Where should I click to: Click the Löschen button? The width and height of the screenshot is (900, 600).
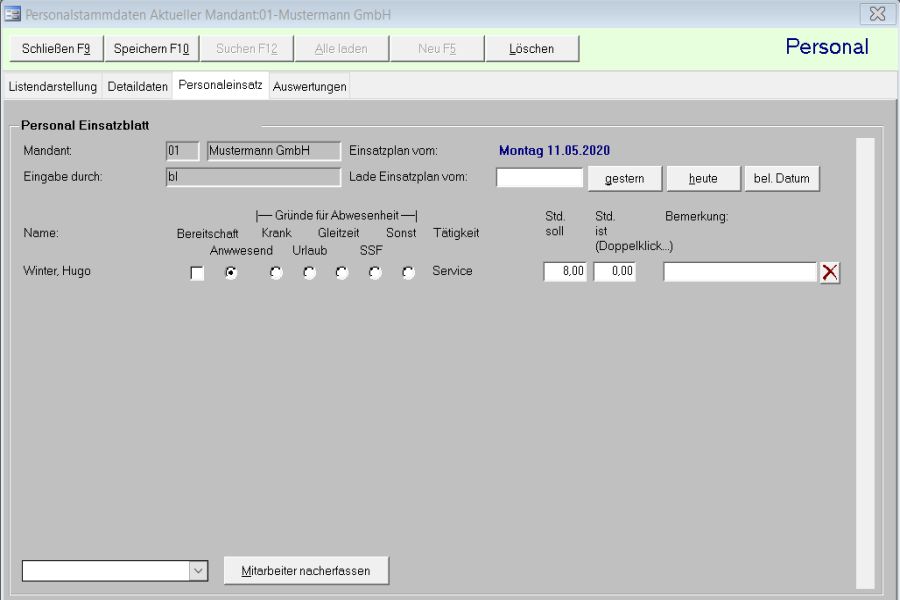coord(532,49)
